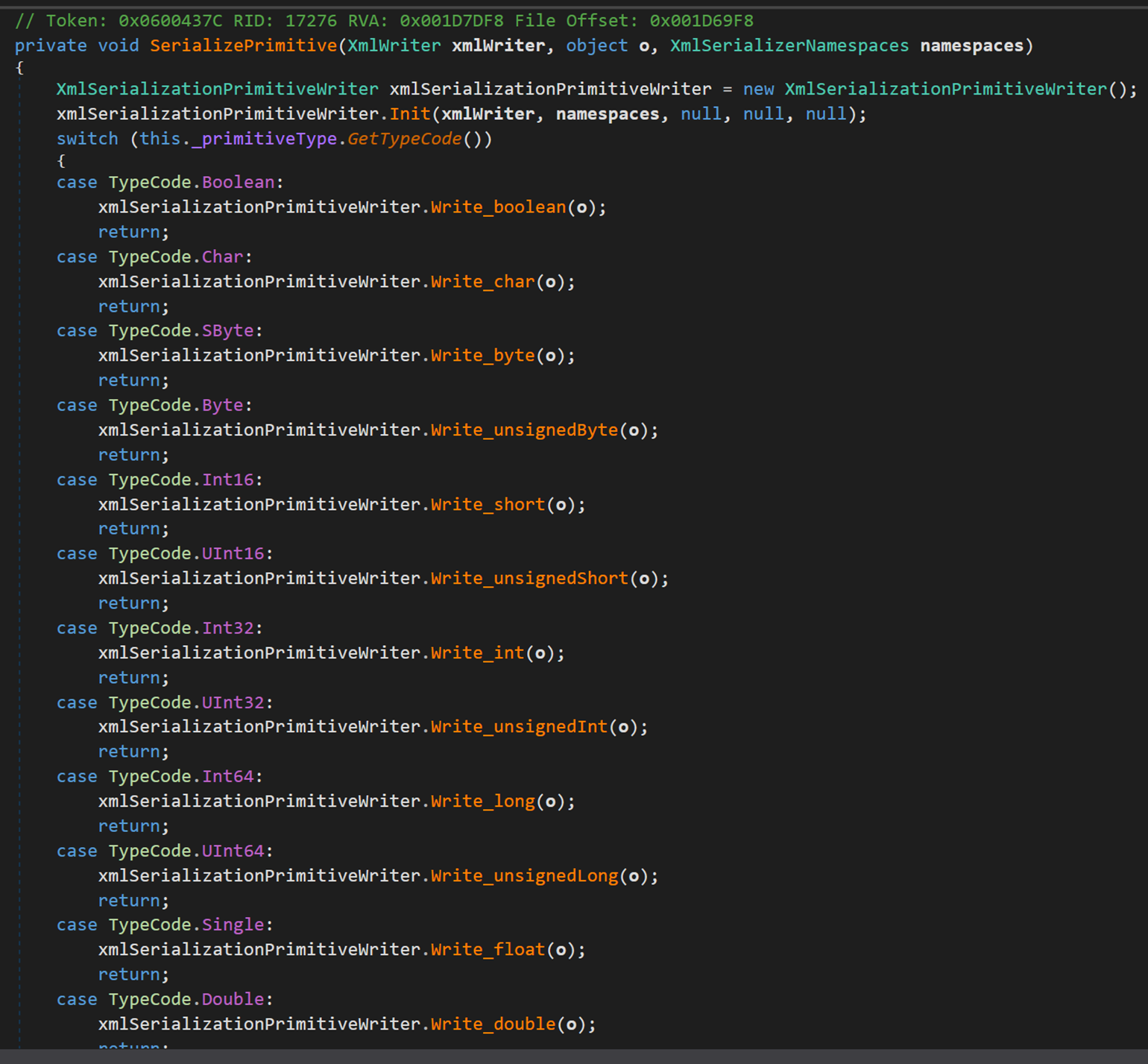Image resolution: width=1148 pixels, height=1064 pixels.
Task: Go to Write_int method
Action: [478, 653]
